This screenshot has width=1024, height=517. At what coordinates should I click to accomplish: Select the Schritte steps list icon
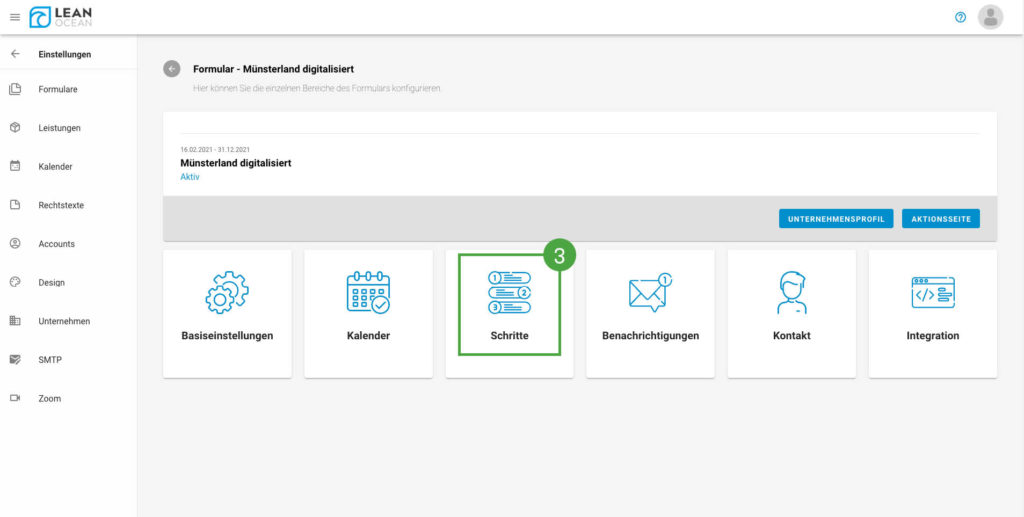(x=509, y=293)
